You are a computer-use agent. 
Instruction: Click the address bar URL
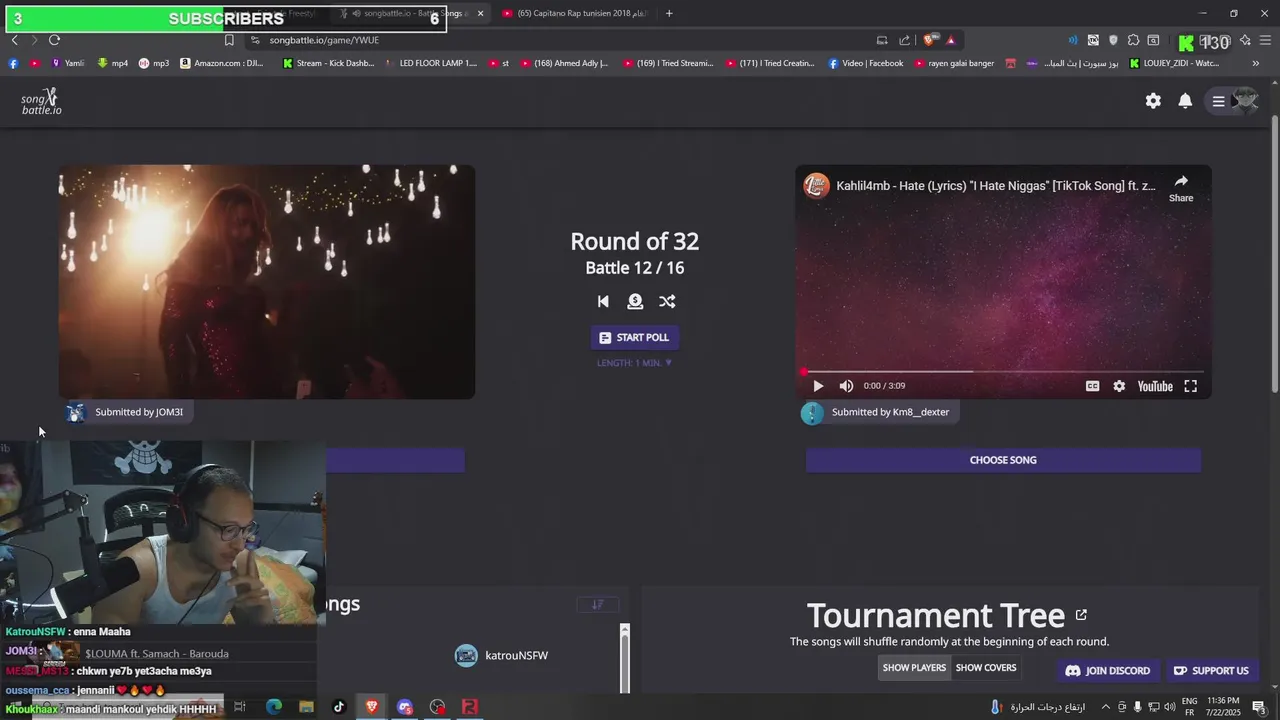[324, 40]
